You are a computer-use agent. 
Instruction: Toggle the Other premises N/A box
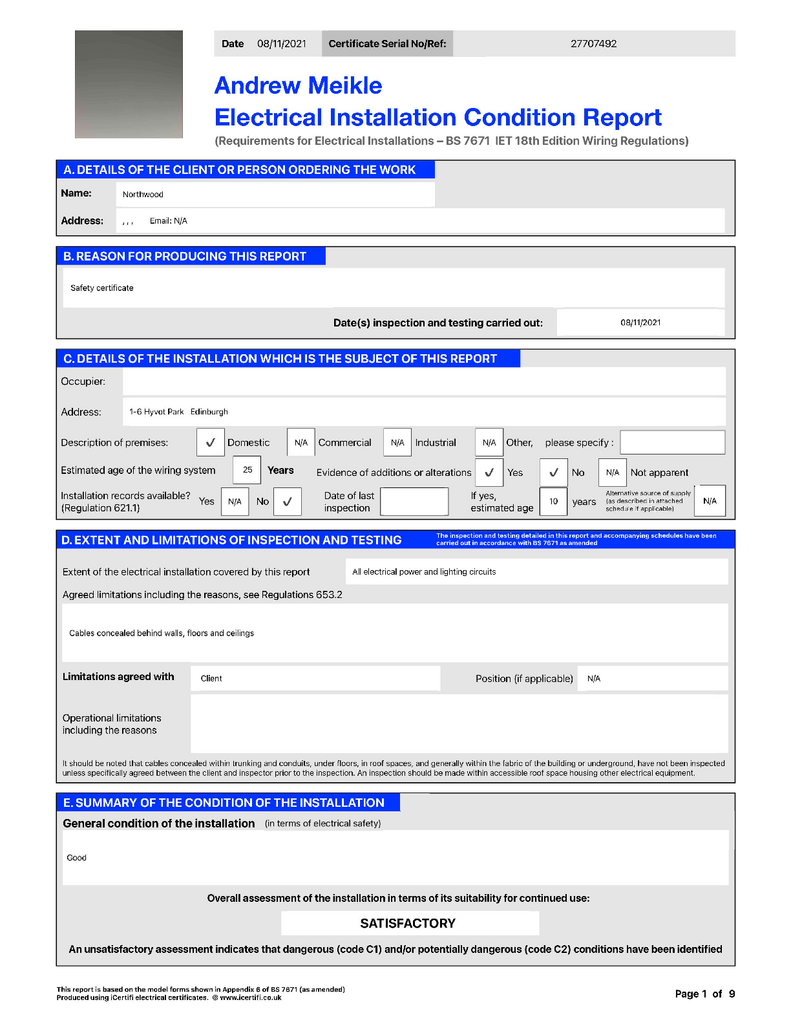click(489, 442)
